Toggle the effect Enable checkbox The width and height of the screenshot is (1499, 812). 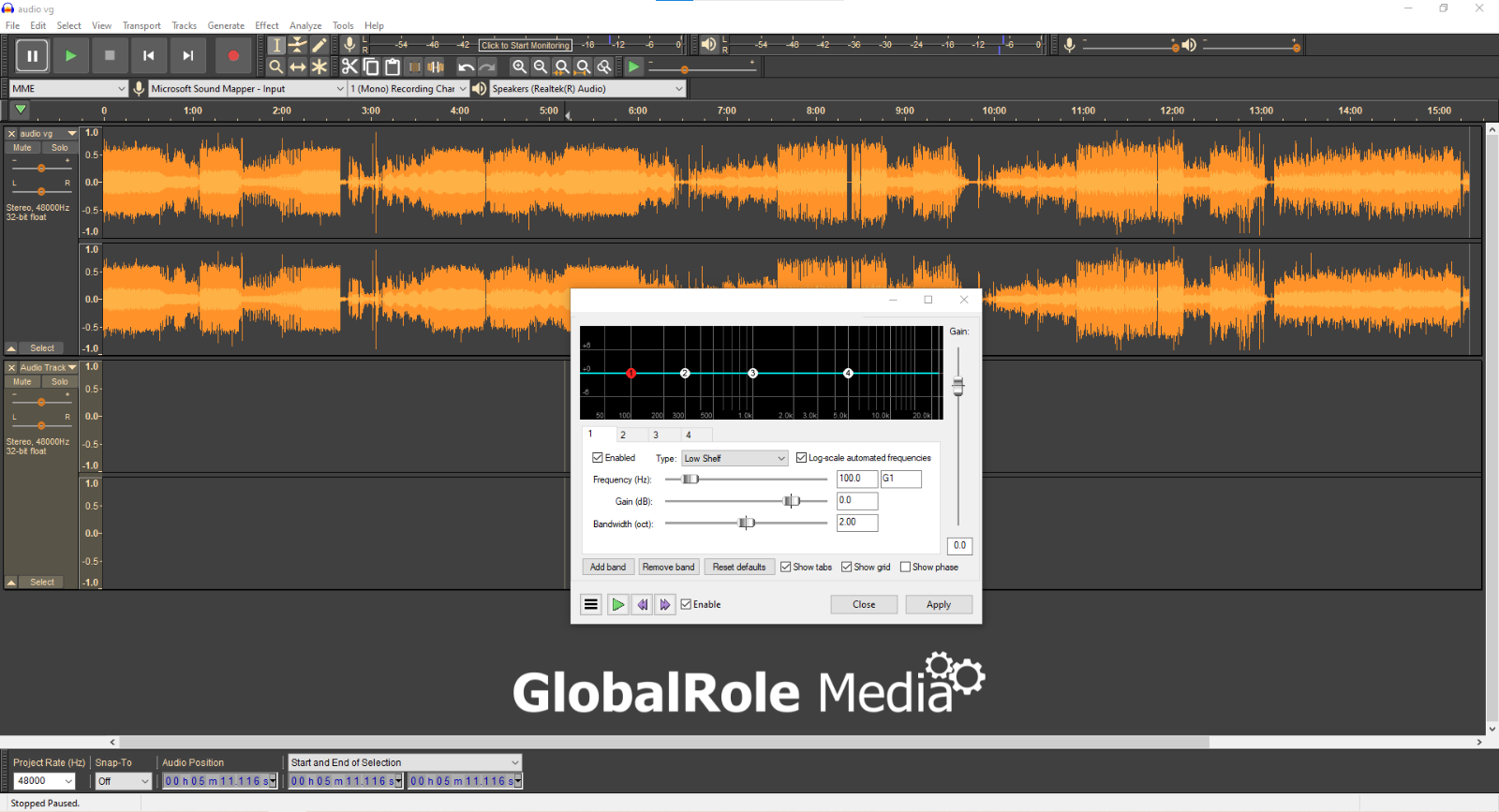[687, 604]
